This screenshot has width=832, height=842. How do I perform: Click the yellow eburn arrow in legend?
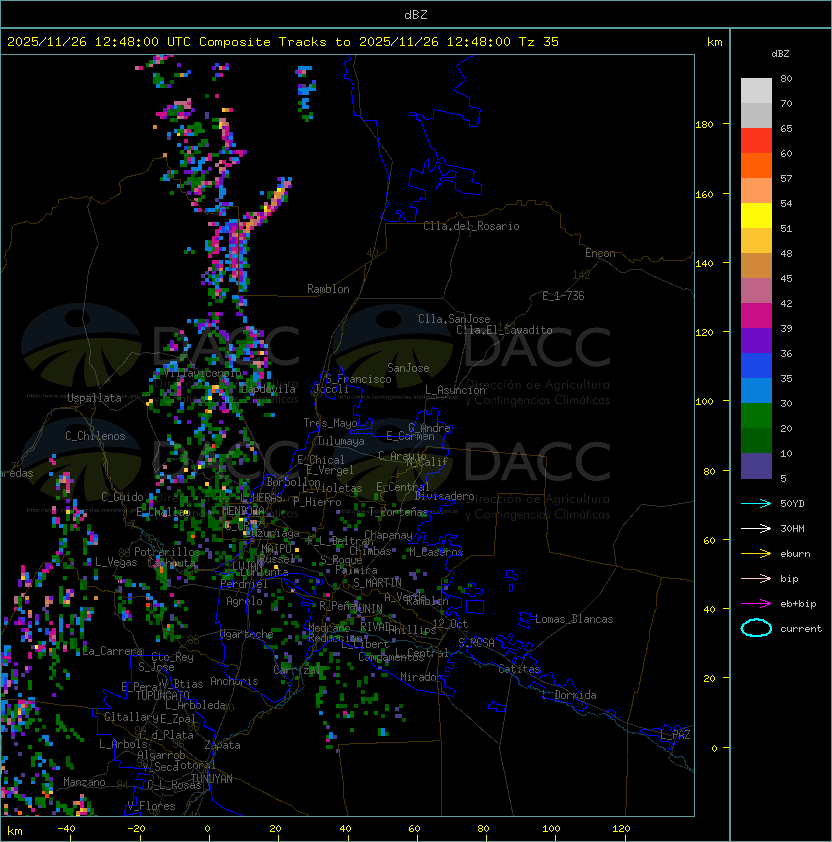[x=756, y=554]
